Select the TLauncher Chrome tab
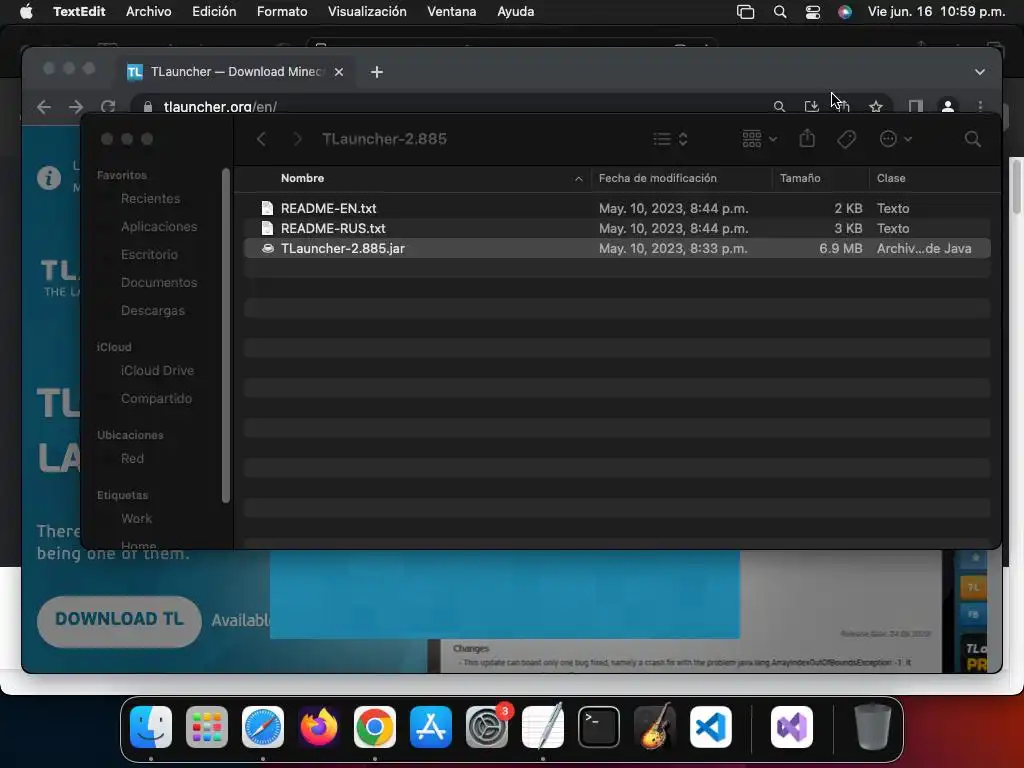Viewport: 1024px width, 768px height. [235, 72]
